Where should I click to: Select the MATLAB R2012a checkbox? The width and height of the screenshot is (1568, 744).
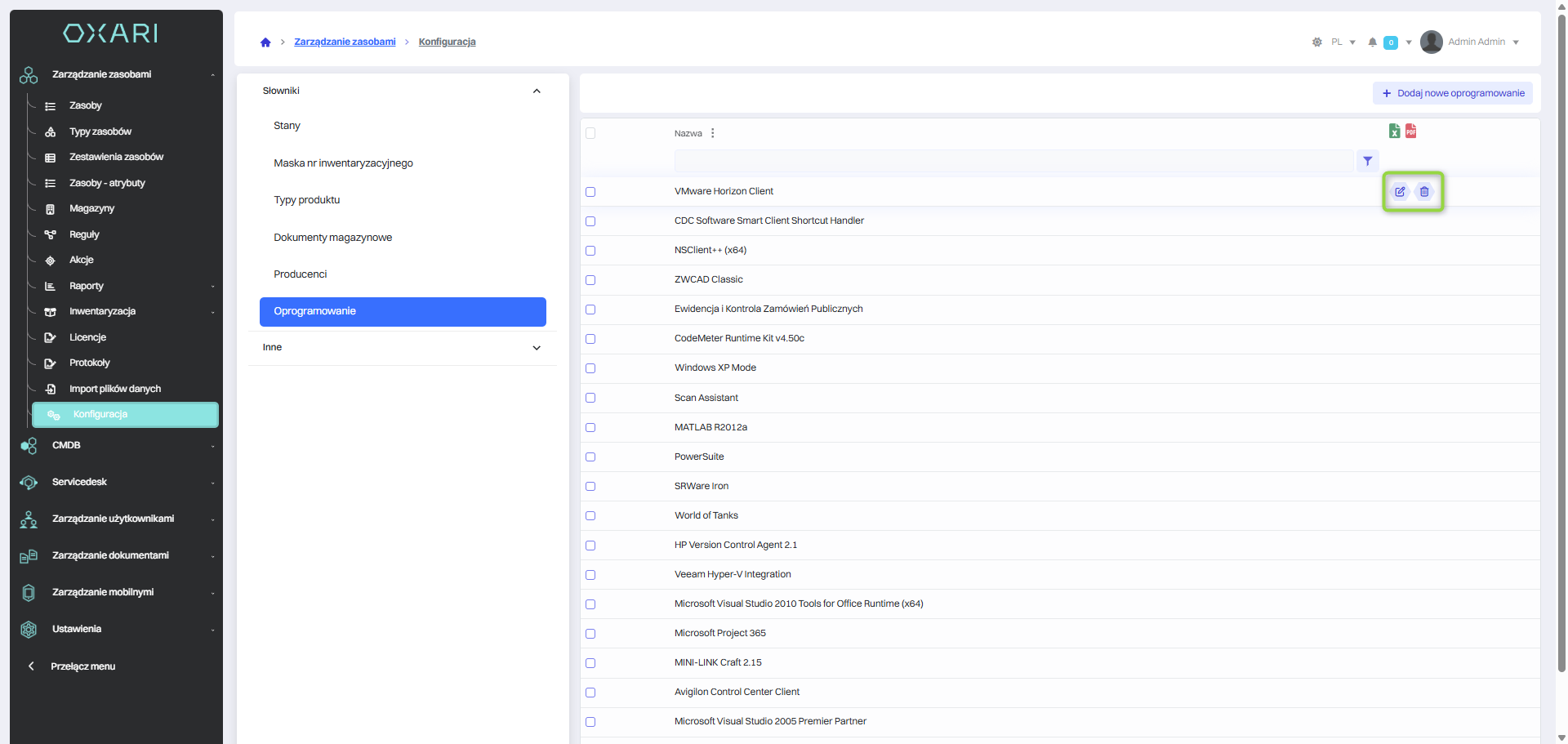tap(590, 428)
